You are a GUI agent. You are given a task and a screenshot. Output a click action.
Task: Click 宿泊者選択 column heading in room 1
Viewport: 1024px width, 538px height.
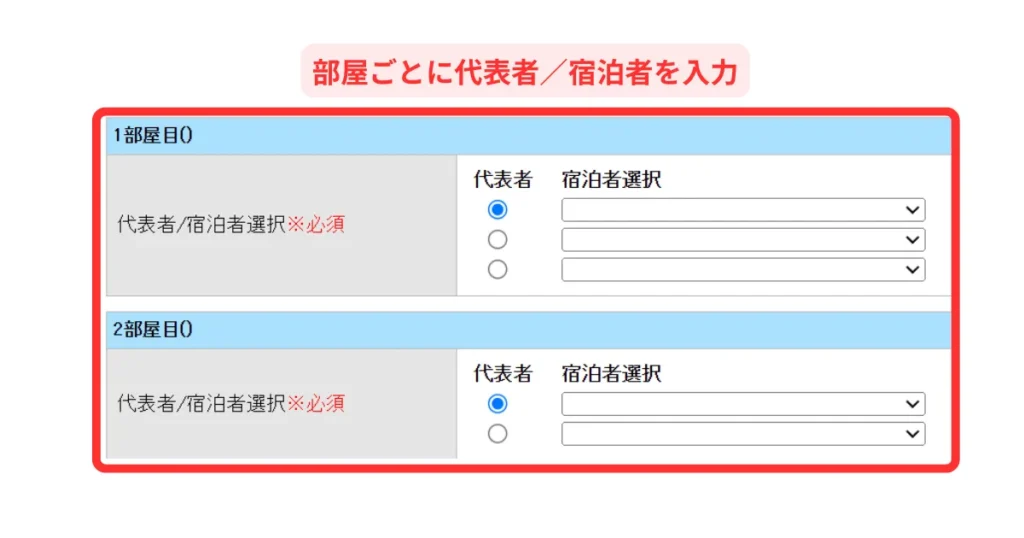(611, 180)
